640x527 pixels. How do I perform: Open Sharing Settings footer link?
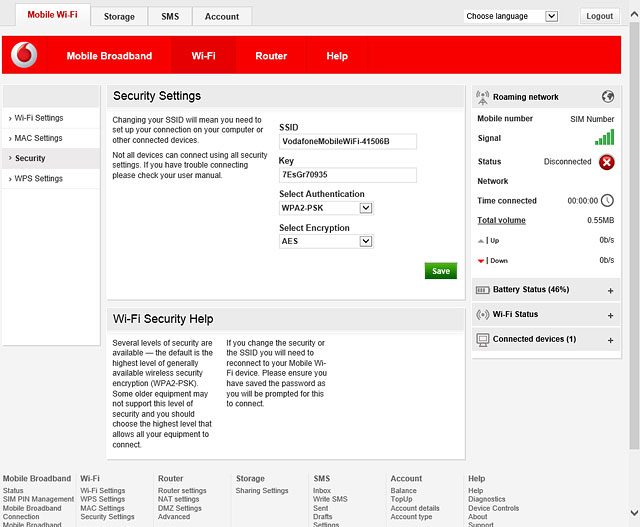pyautogui.click(x=262, y=491)
